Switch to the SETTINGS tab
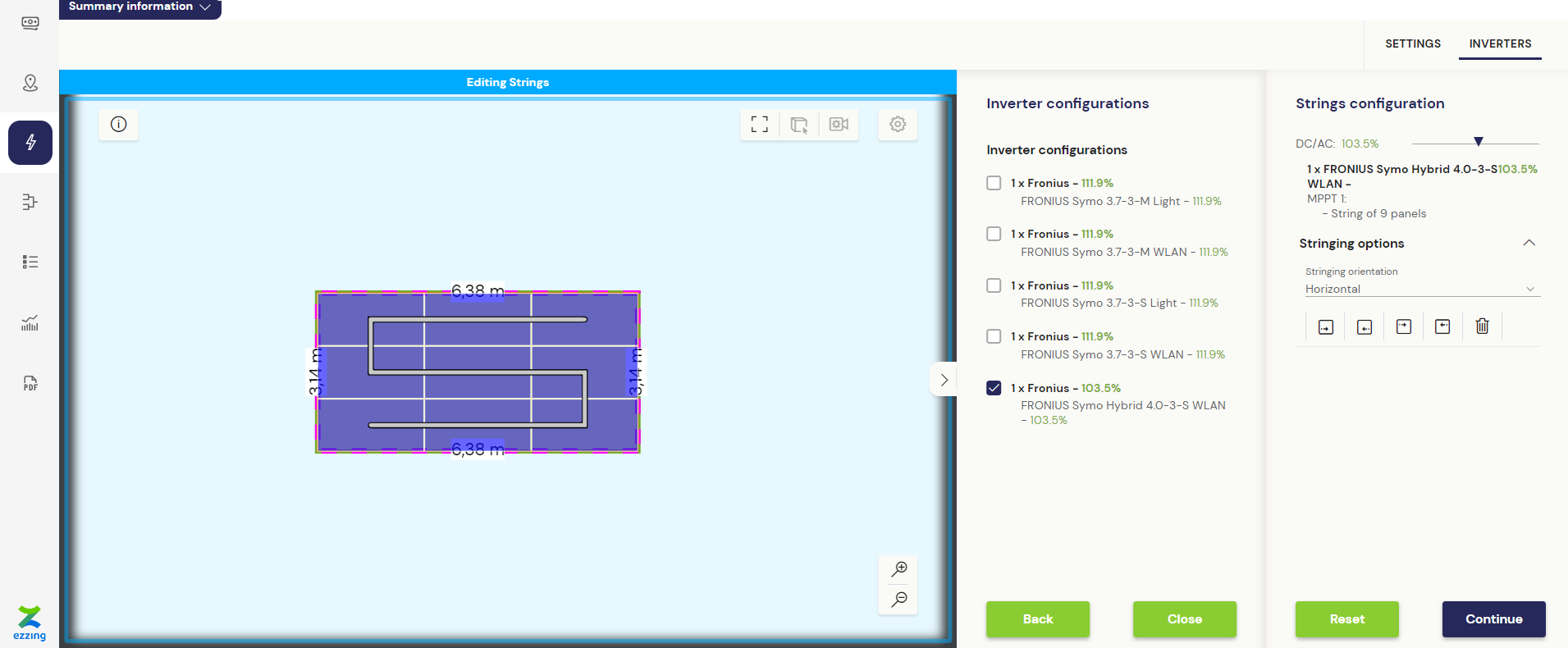1568x648 pixels. click(x=1413, y=43)
